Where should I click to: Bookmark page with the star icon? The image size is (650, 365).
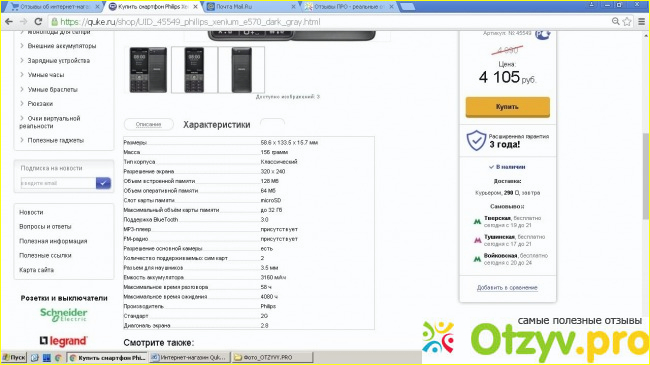pyautogui.click(x=627, y=22)
